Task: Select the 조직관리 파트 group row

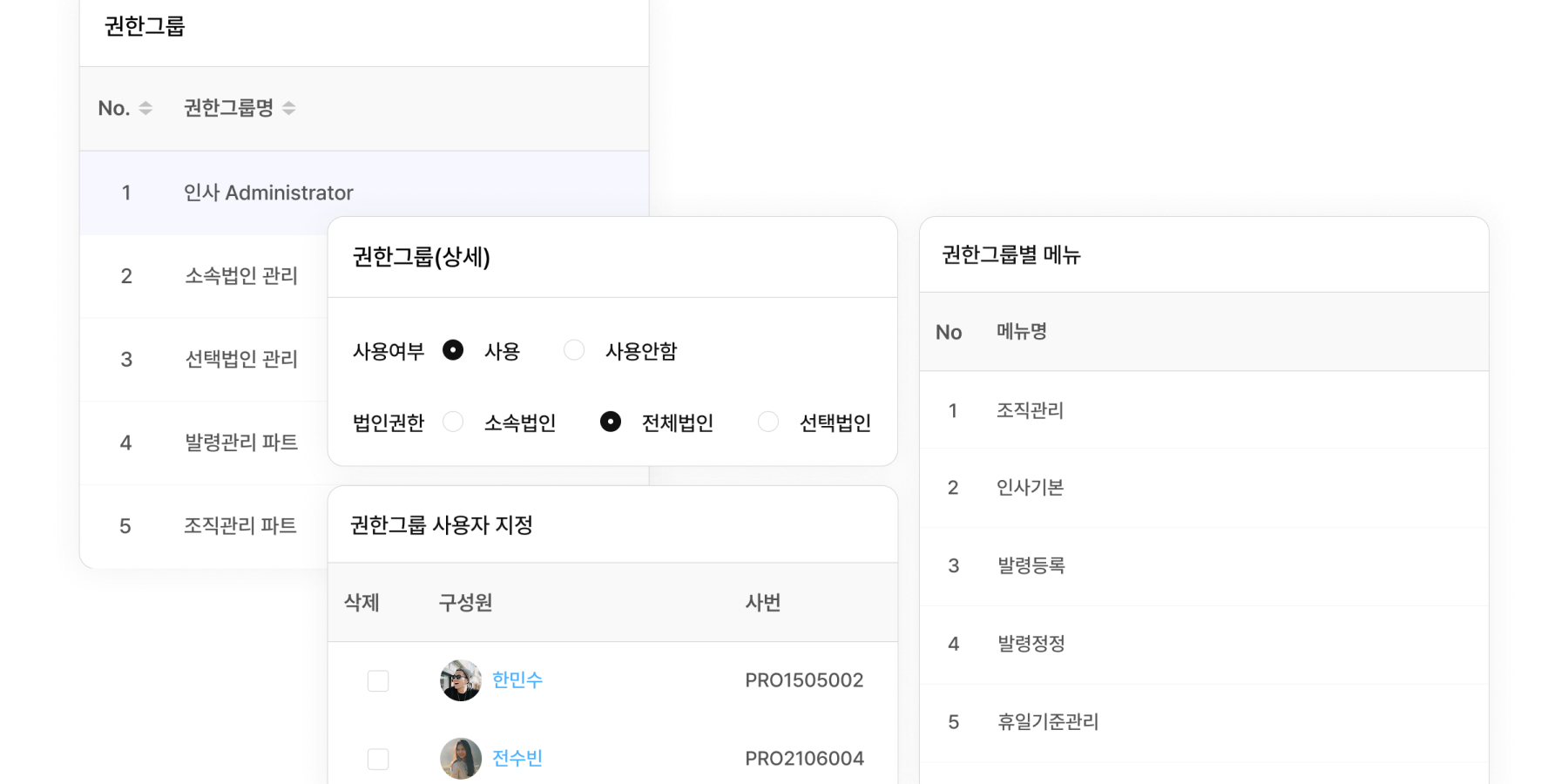Action: [x=240, y=524]
